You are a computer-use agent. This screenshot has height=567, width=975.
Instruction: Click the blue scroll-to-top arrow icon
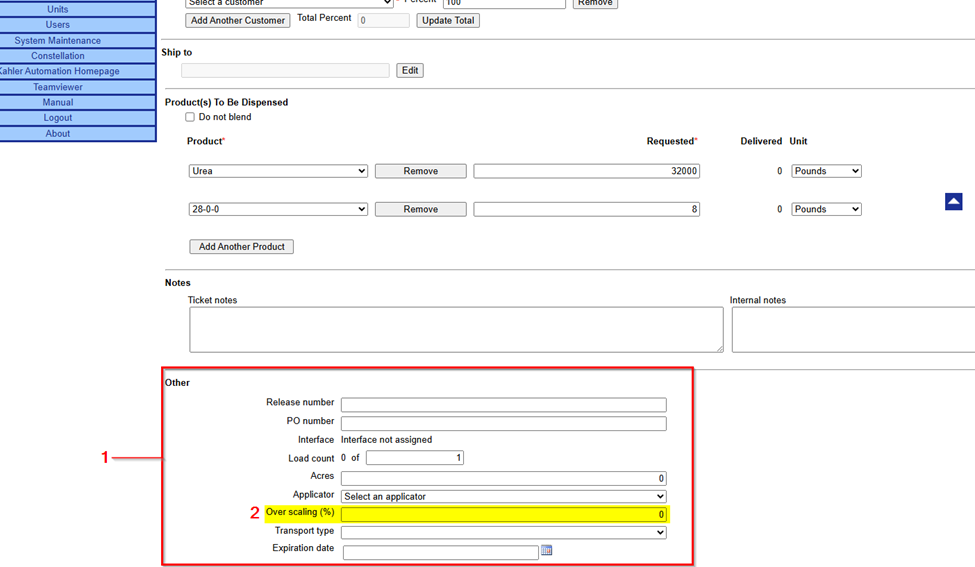953,202
